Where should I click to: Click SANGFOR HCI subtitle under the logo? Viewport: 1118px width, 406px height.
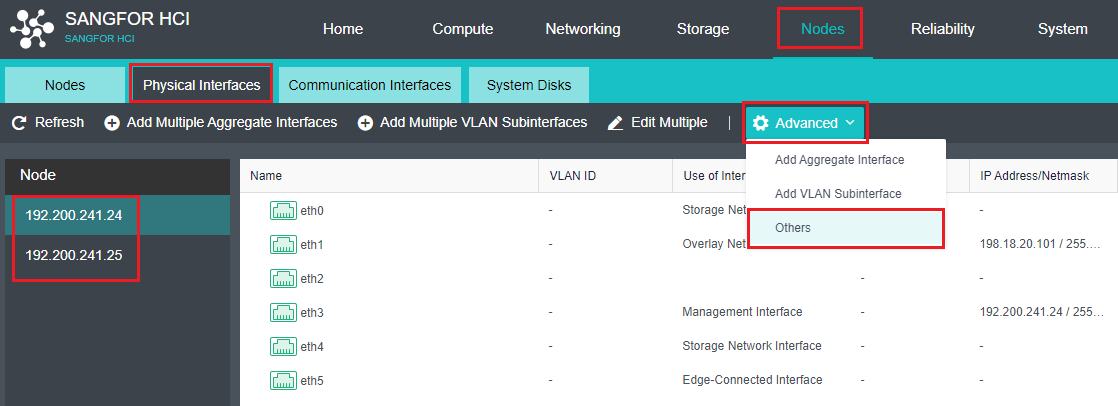click(x=99, y=39)
